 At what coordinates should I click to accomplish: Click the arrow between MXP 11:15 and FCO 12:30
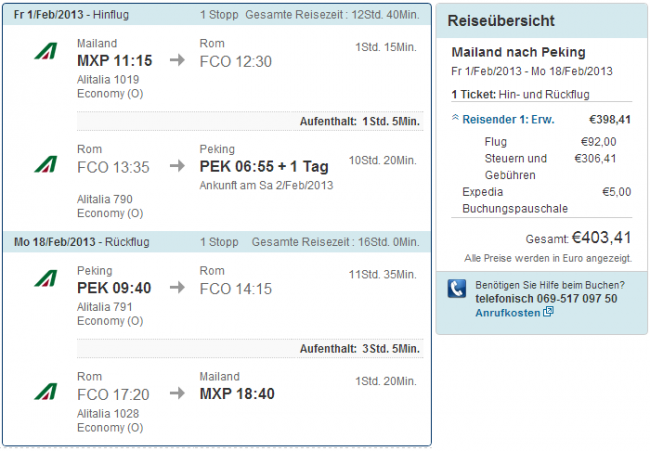(x=177, y=61)
